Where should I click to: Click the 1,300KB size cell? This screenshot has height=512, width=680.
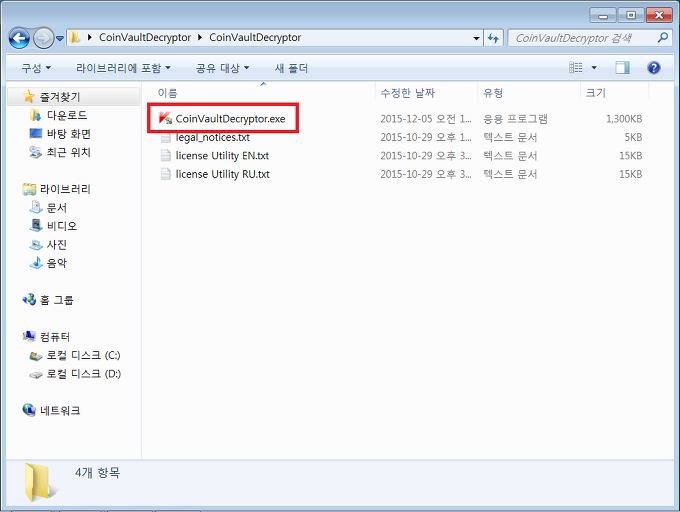click(624, 119)
